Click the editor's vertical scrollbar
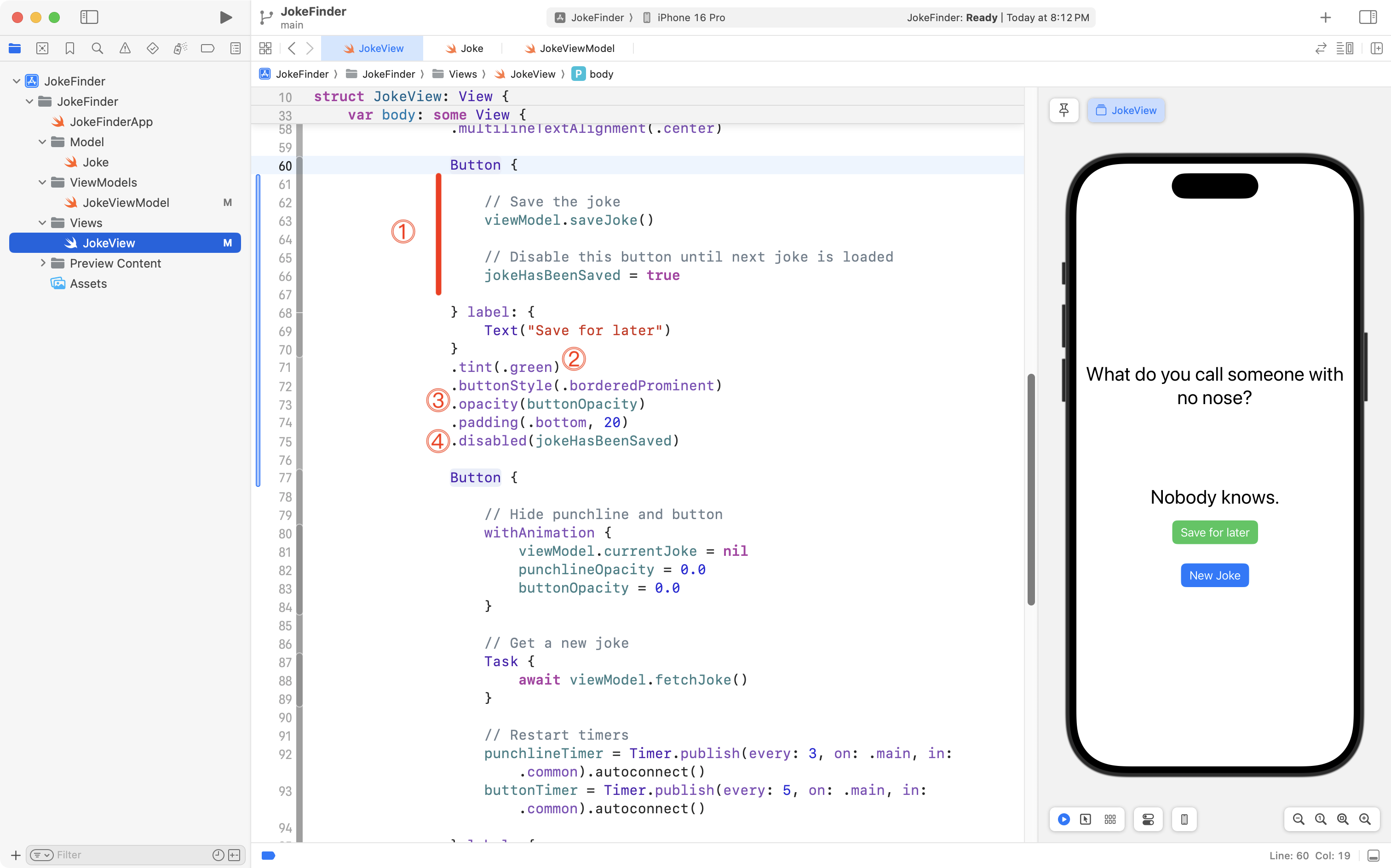 pyautogui.click(x=1031, y=489)
